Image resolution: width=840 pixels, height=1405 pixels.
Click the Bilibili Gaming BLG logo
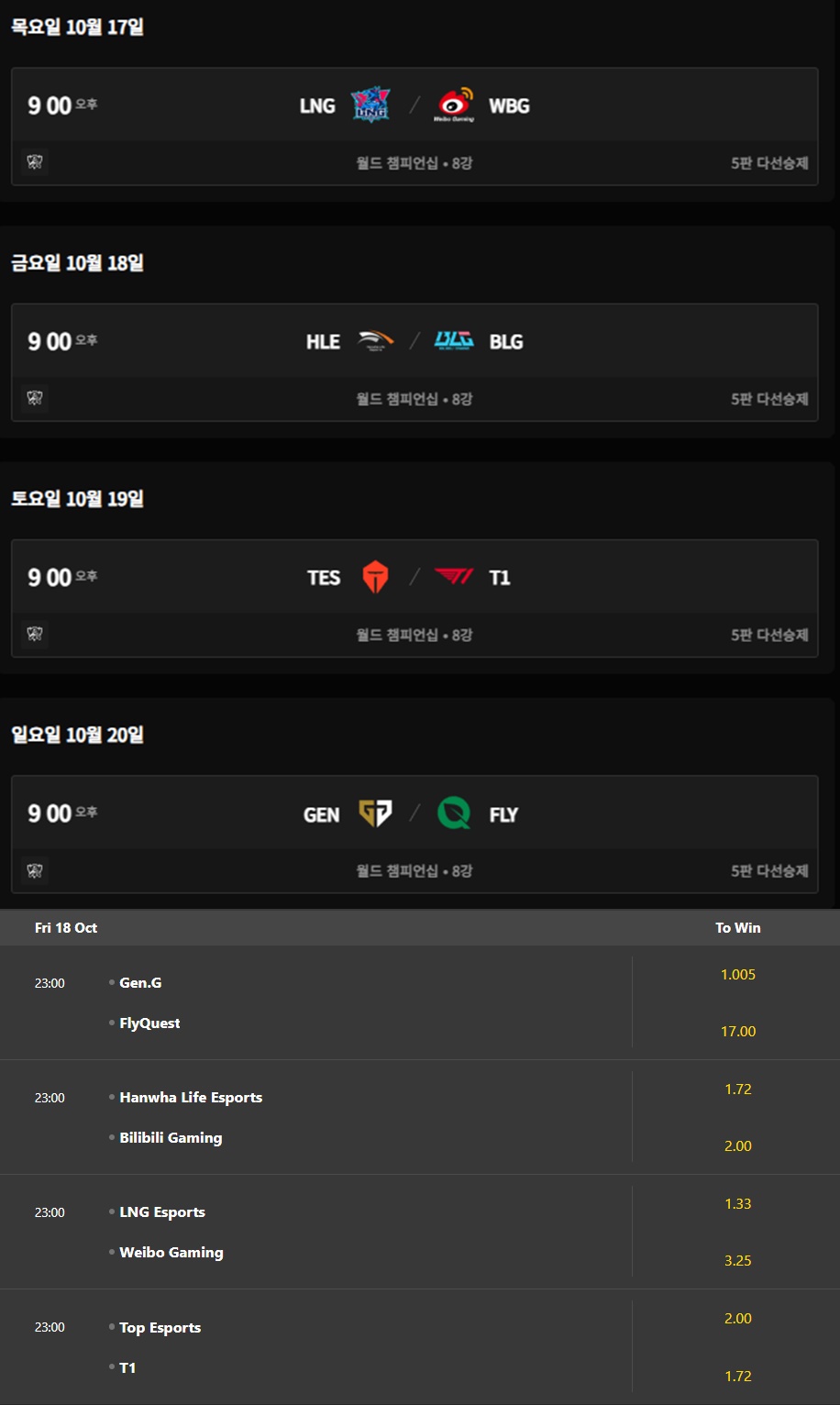coord(454,341)
